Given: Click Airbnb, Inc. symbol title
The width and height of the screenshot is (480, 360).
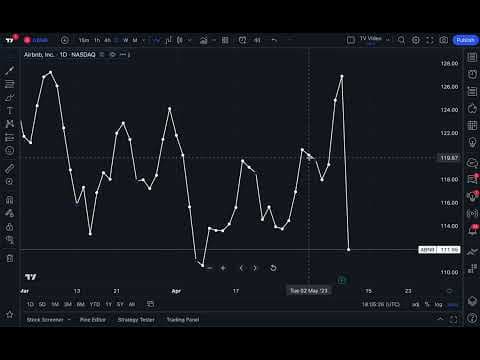Looking at the screenshot, I should (x=39, y=55).
